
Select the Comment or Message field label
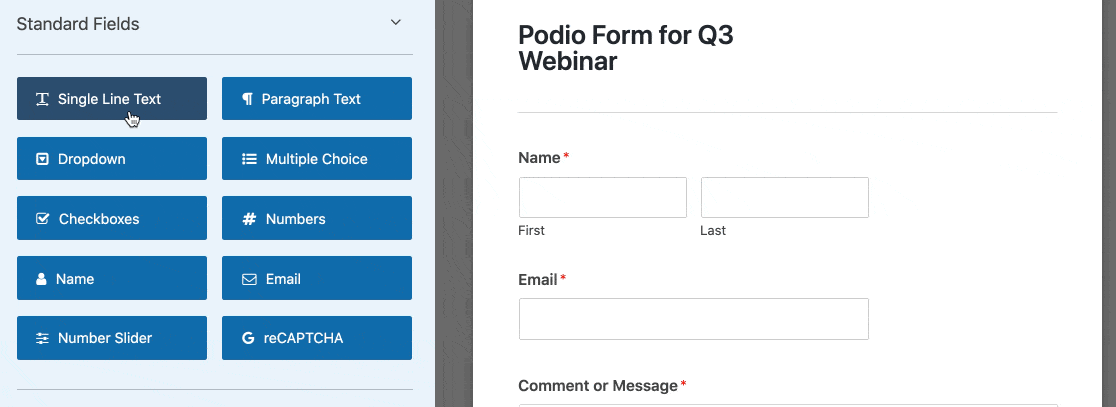(598, 385)
